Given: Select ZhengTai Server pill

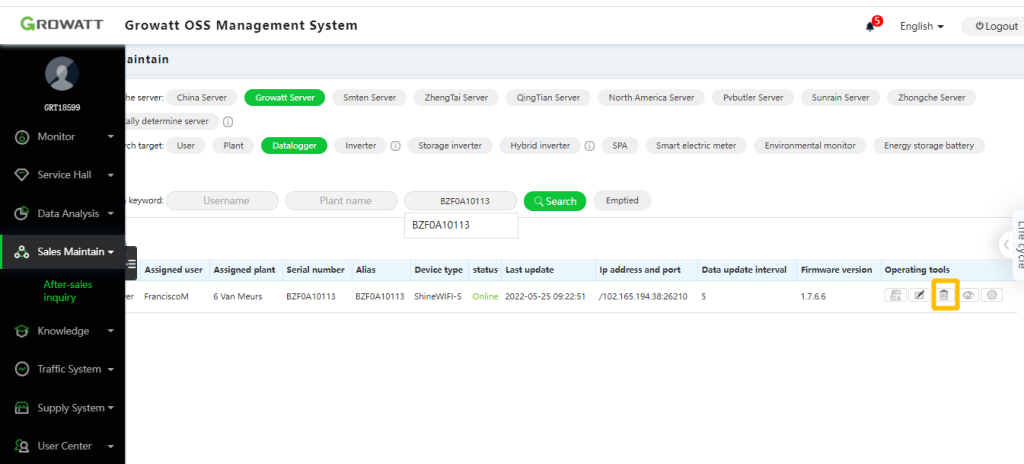Looking at the screenshot, I should (456, 97).
